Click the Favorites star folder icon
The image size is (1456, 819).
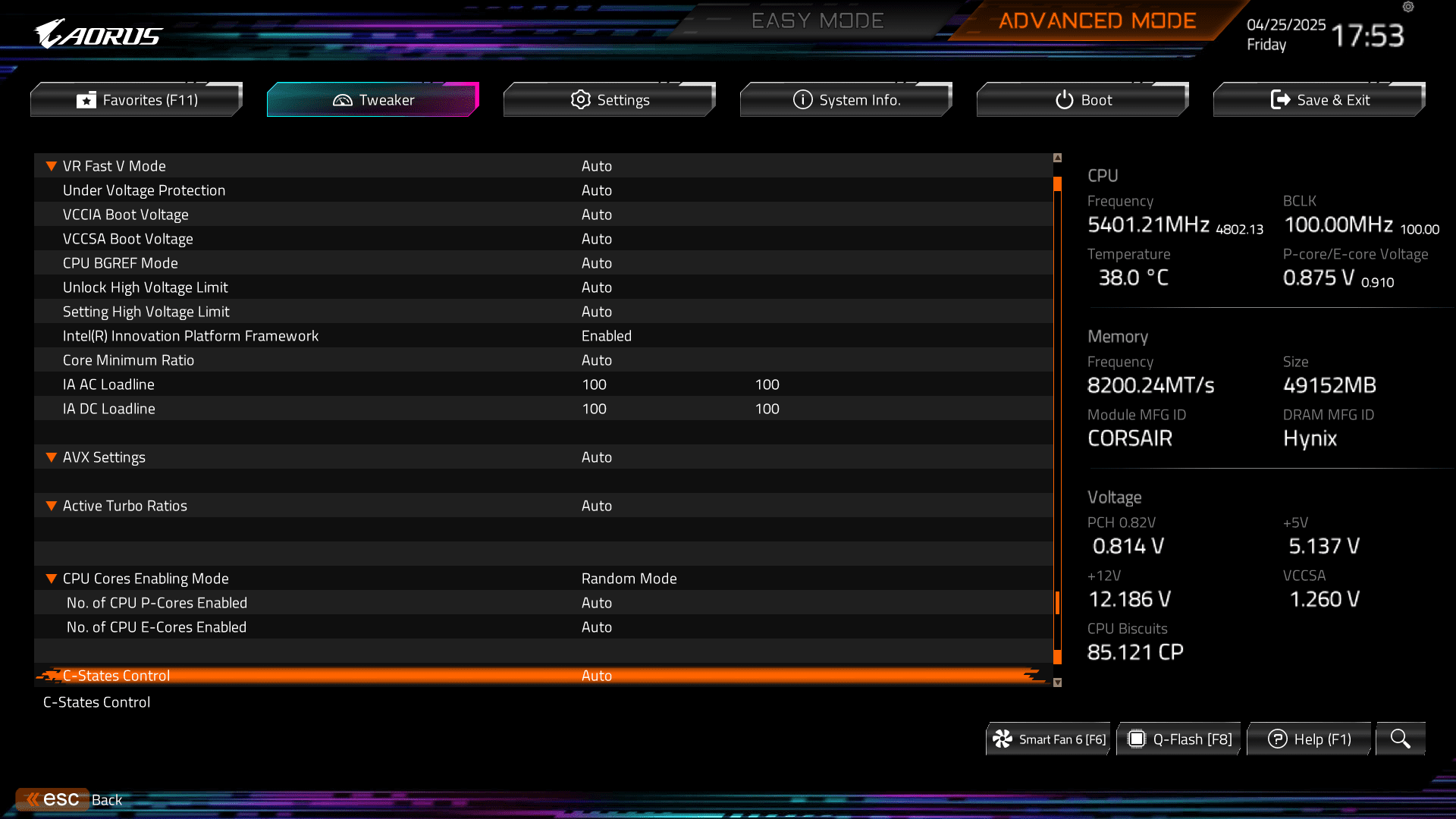coord(86,100)
